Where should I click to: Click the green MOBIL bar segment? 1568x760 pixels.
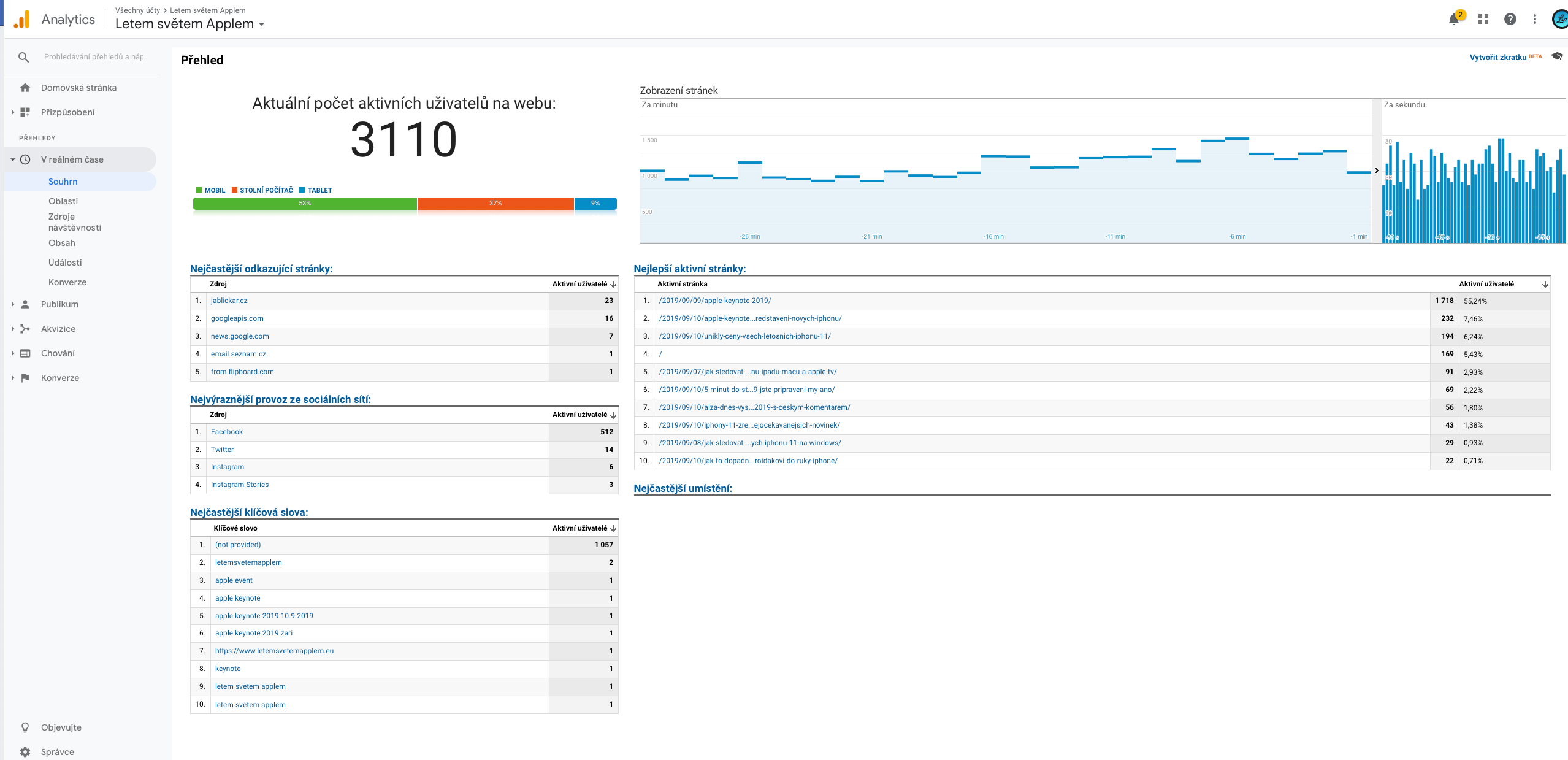(x=305, y=204)
